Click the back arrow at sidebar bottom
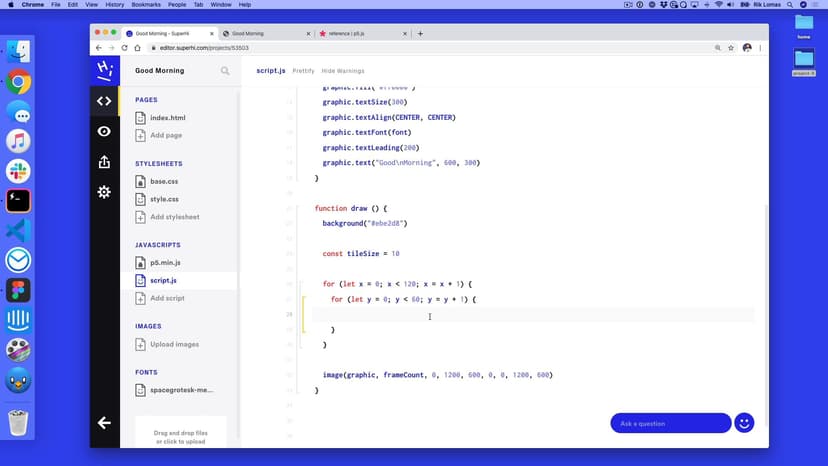The height and width of the screenshot is (466, 828). tap(104, 423)
